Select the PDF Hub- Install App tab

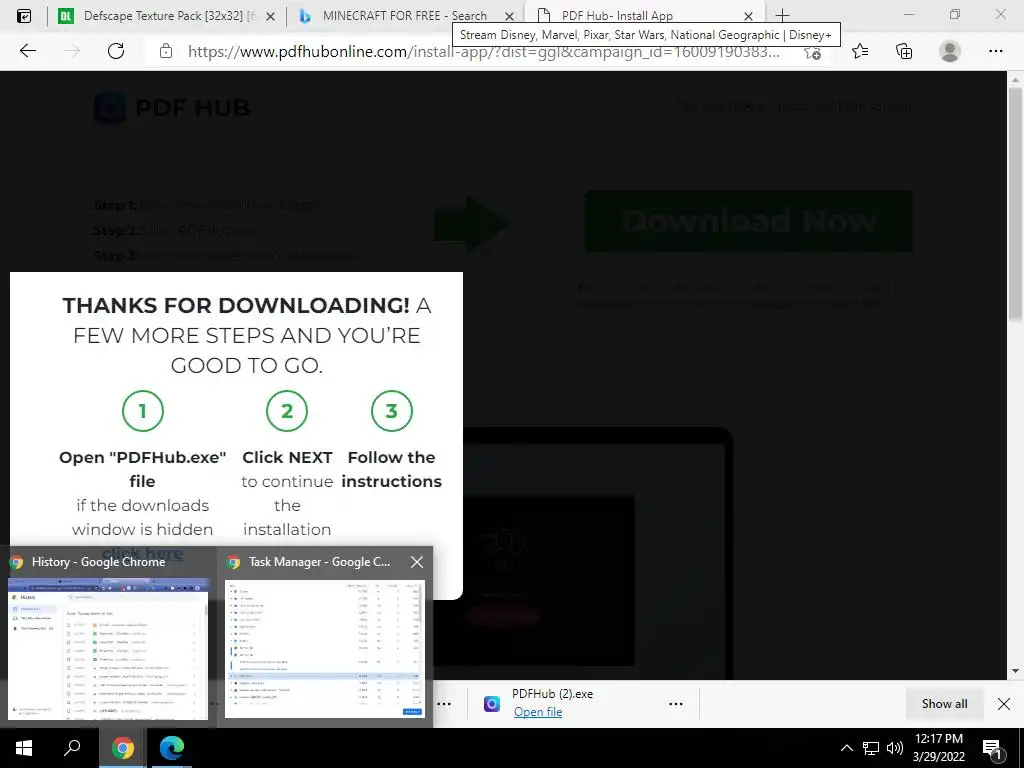tap(643, 16)
